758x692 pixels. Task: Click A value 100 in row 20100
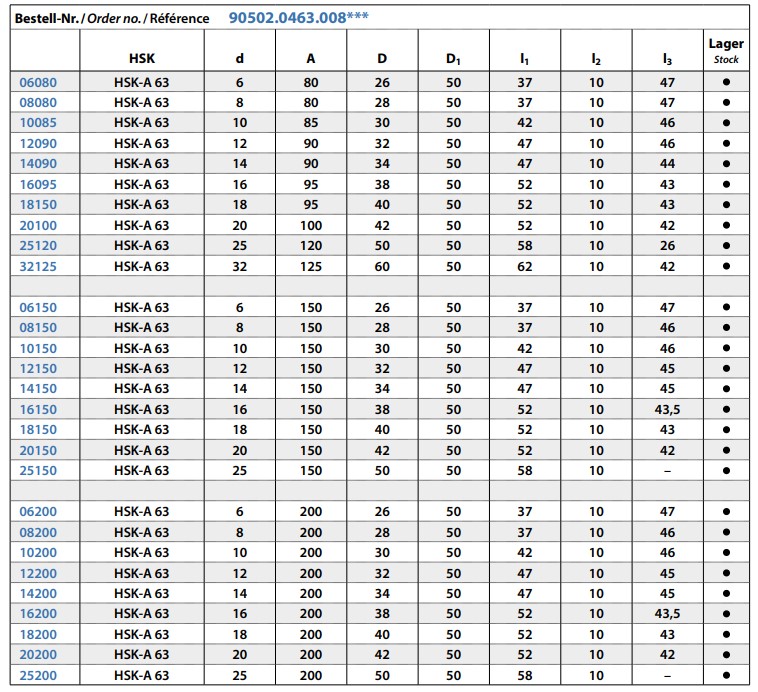311,226
